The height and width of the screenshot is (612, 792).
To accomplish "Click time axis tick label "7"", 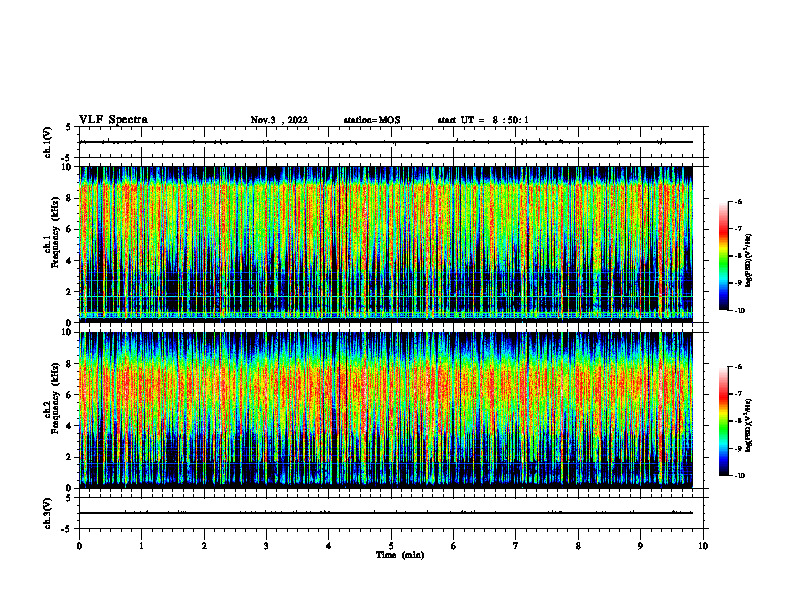I will pyautogui.click(x=516, y=546).
